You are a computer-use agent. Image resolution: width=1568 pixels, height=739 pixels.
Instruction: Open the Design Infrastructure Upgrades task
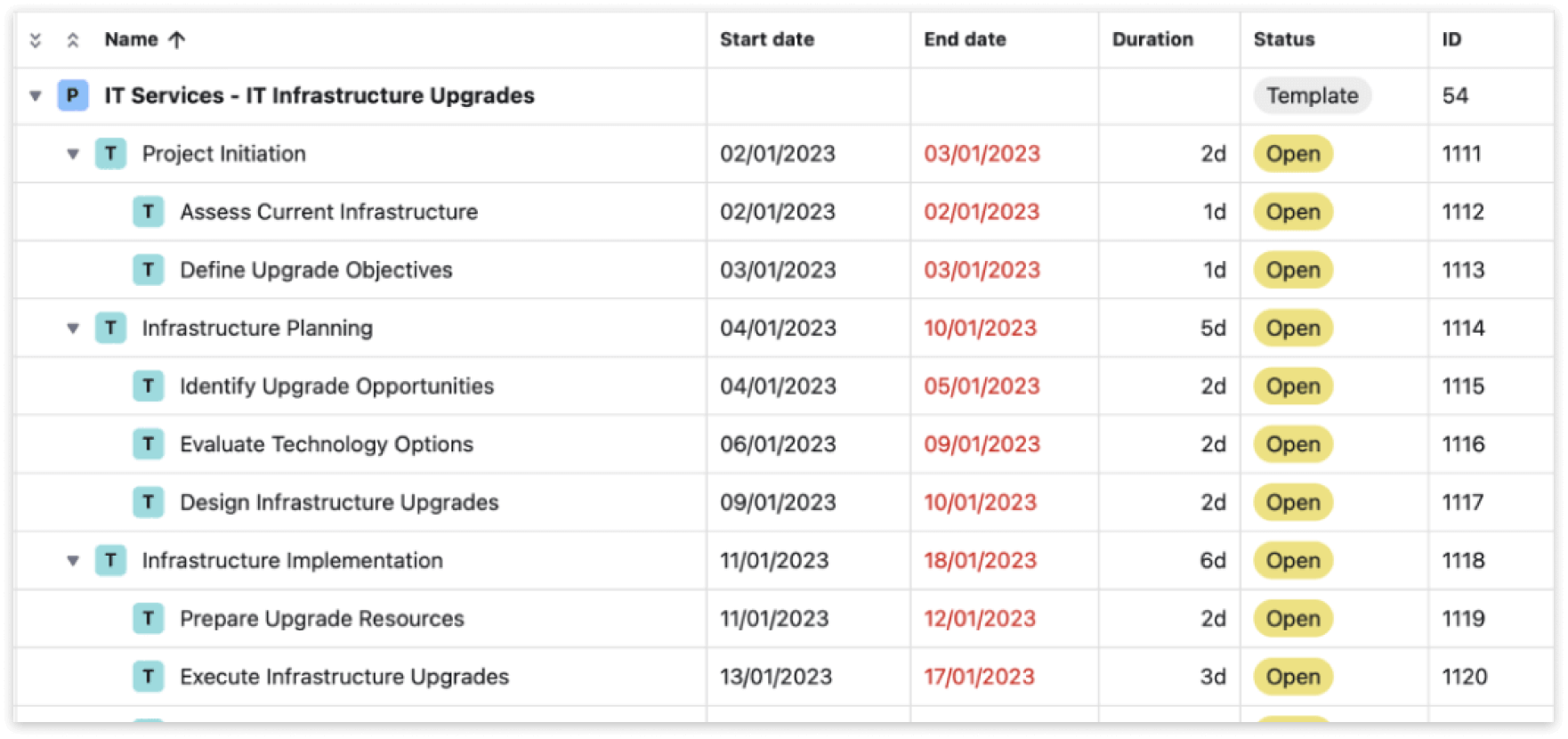coord(339,502)
